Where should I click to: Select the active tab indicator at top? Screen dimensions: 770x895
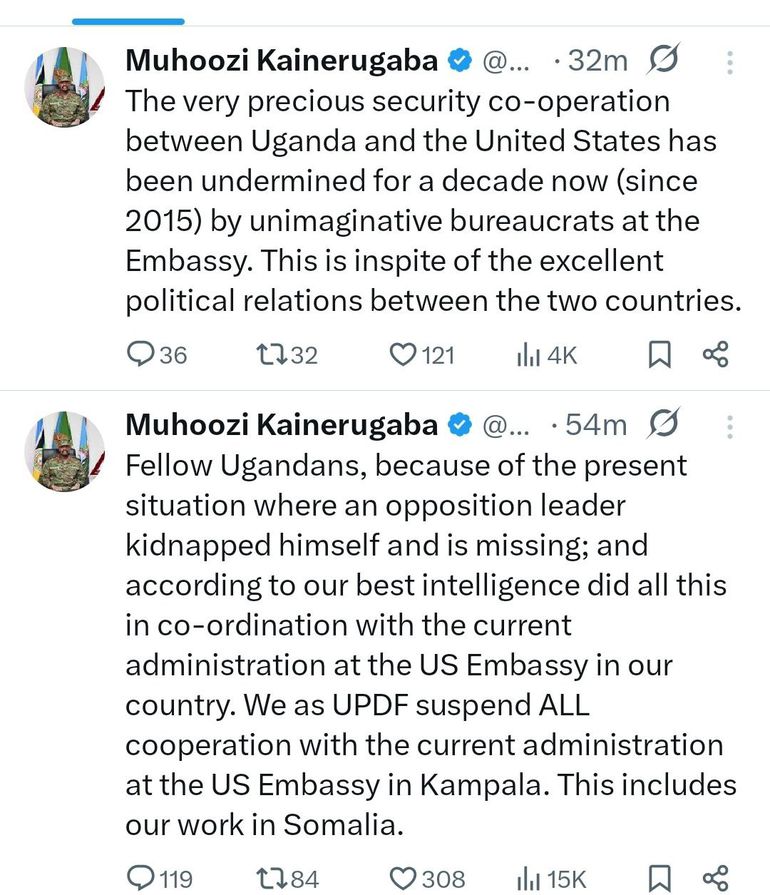tap(130, 20)
